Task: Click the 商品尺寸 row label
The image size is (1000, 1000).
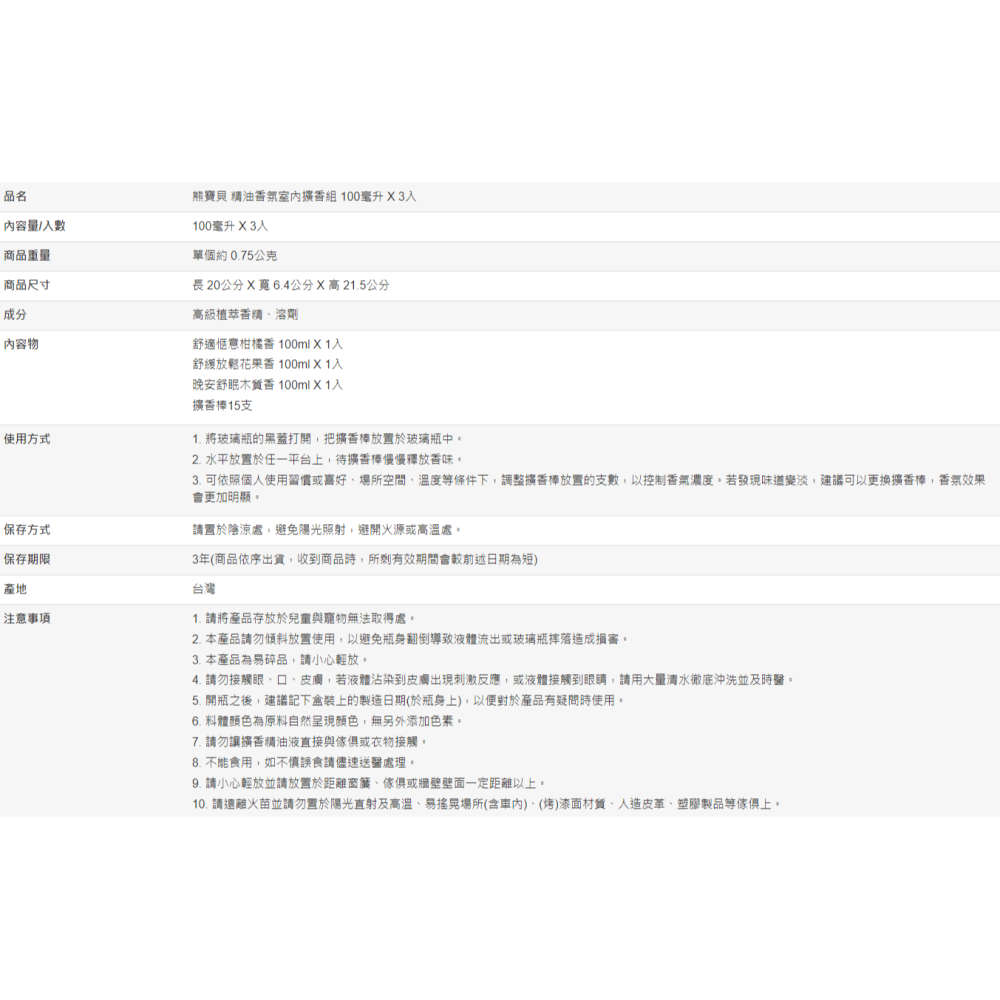Action: [x=28, y=285]
